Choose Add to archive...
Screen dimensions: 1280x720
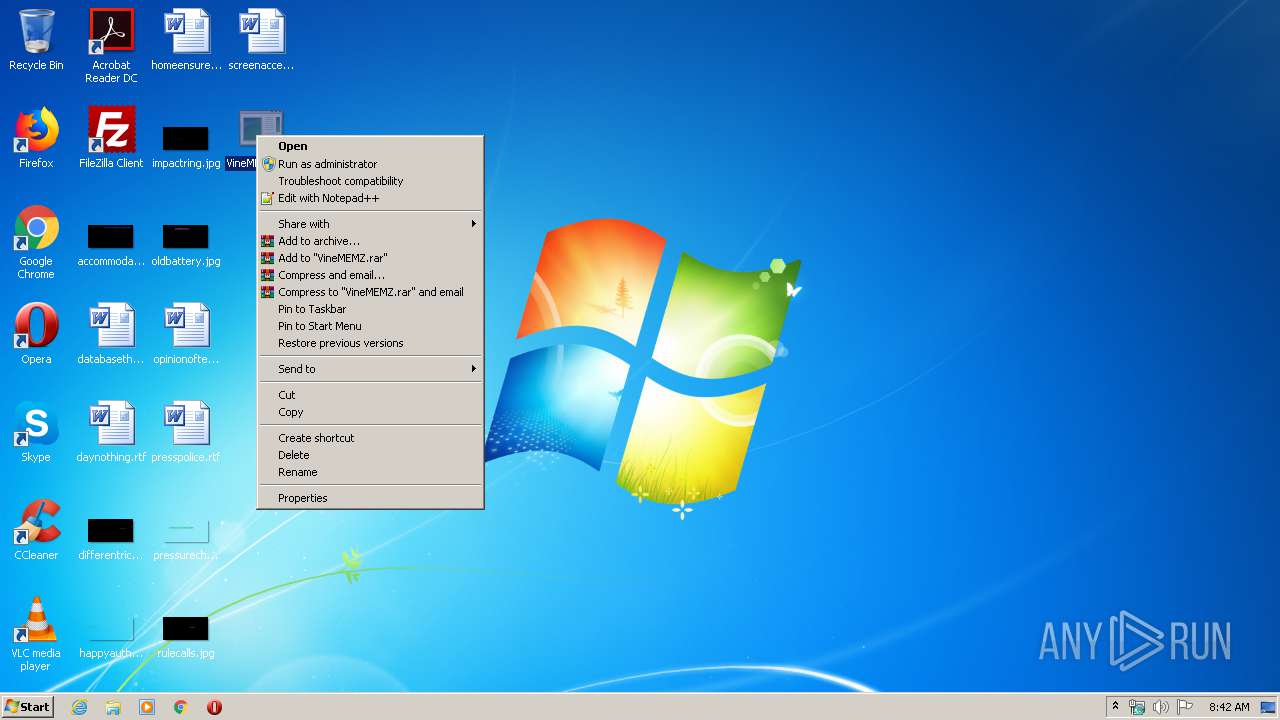371,241
